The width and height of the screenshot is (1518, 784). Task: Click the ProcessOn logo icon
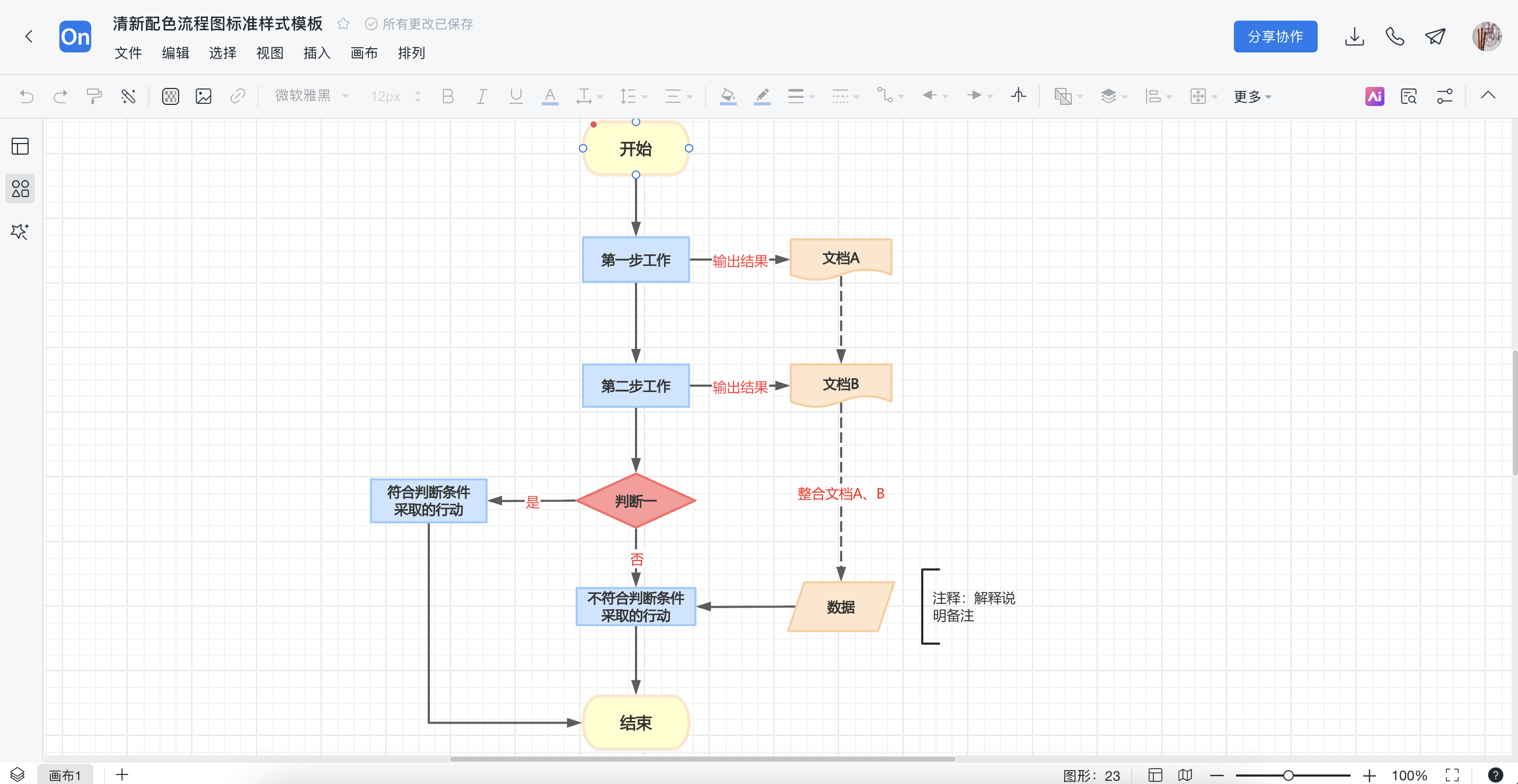tap(75, 37)
